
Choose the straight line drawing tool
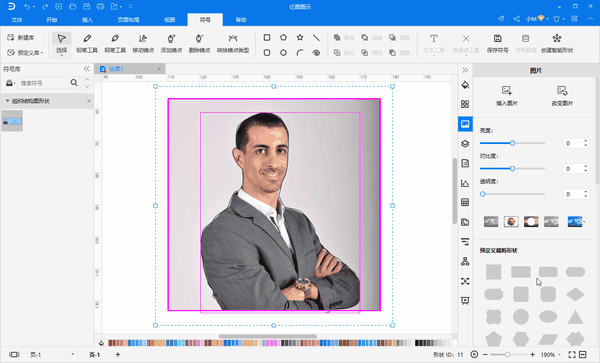pyautogui.click(x=316, y=37)
